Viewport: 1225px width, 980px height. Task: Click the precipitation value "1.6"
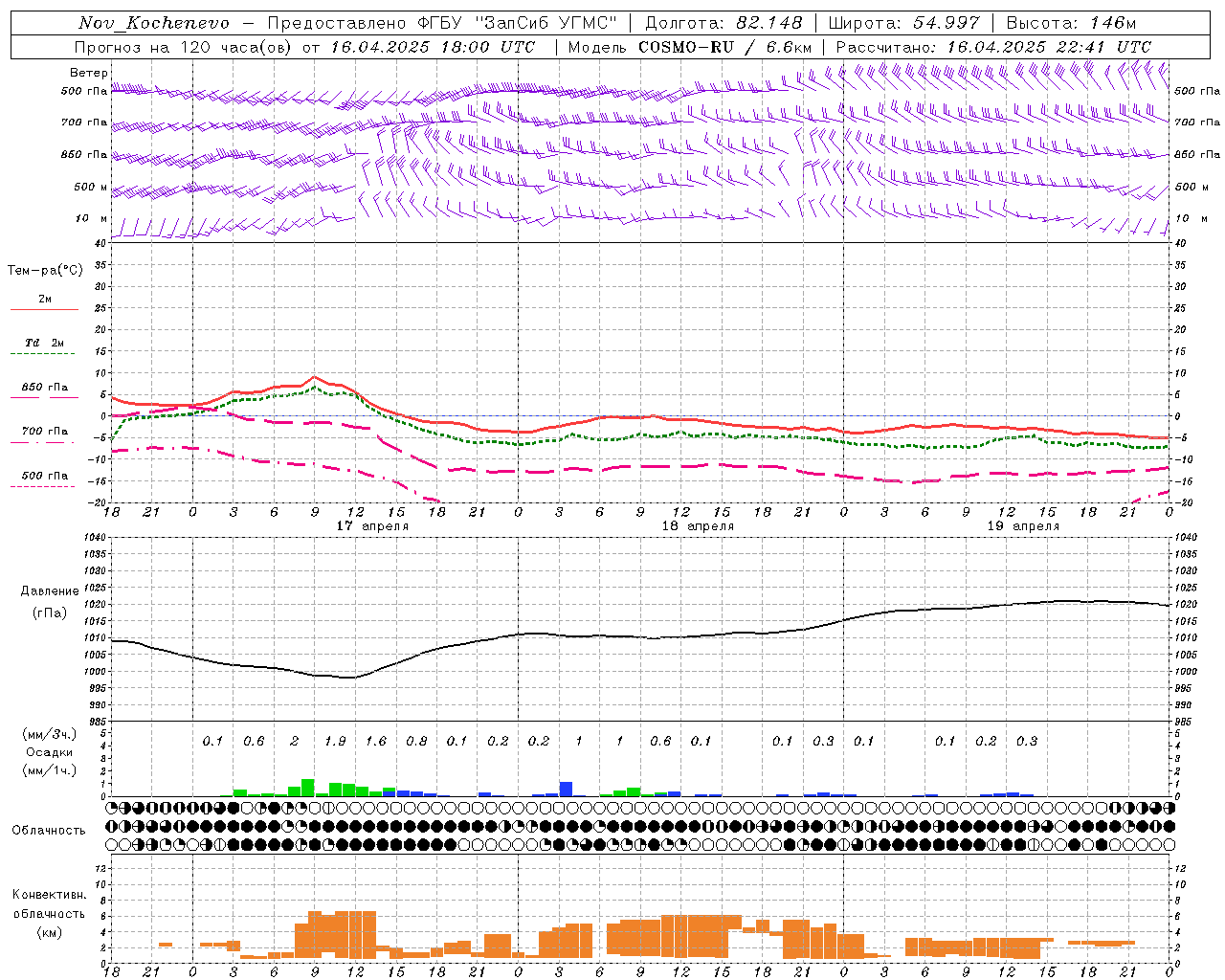coord(376,741)
